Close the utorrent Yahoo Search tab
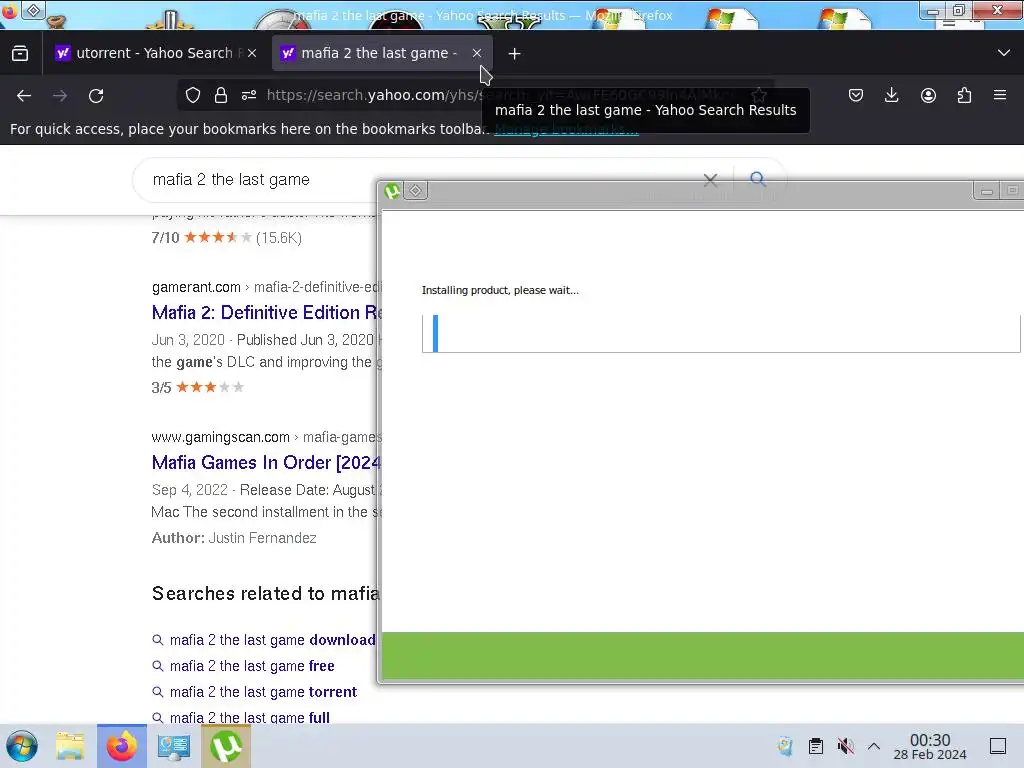This screenshot has width=1024, height=768. point(252,54)
